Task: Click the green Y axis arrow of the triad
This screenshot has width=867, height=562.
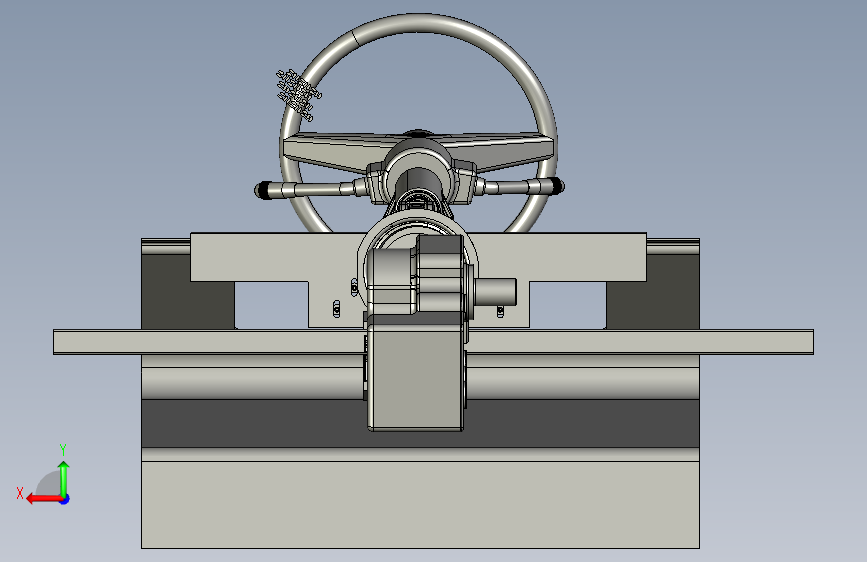Action: point(64,478)
